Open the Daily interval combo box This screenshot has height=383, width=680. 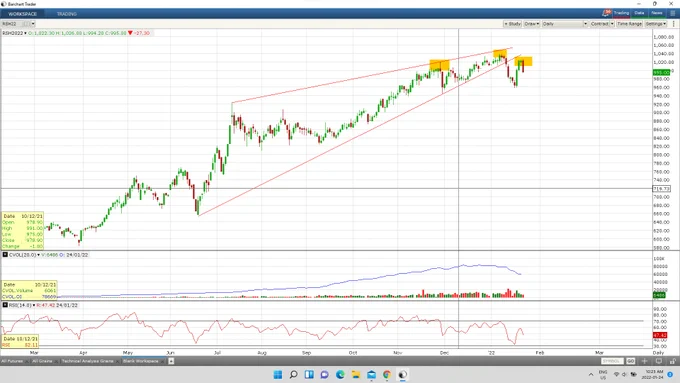click(x=565, y=24)
